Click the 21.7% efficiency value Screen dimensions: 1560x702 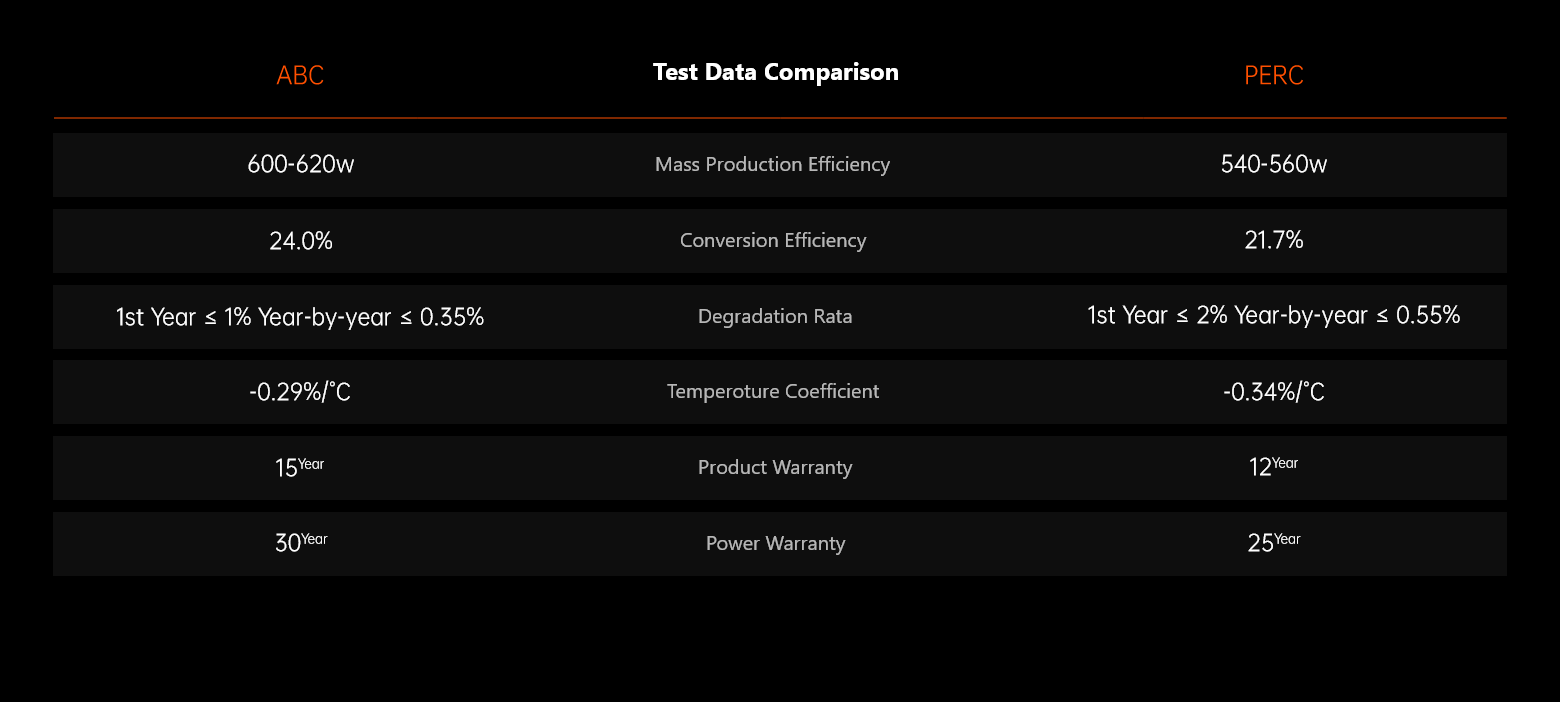click(1274, 240)
